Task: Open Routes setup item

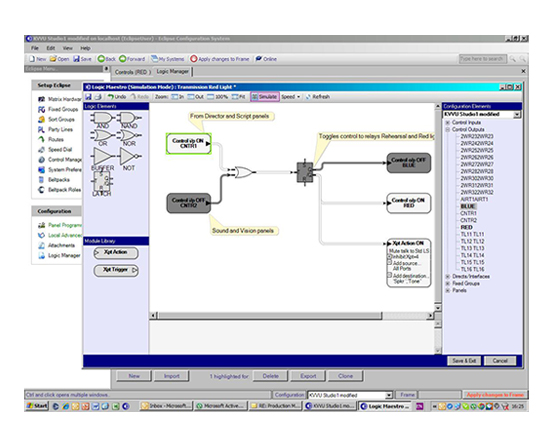Action: point(51,139)
